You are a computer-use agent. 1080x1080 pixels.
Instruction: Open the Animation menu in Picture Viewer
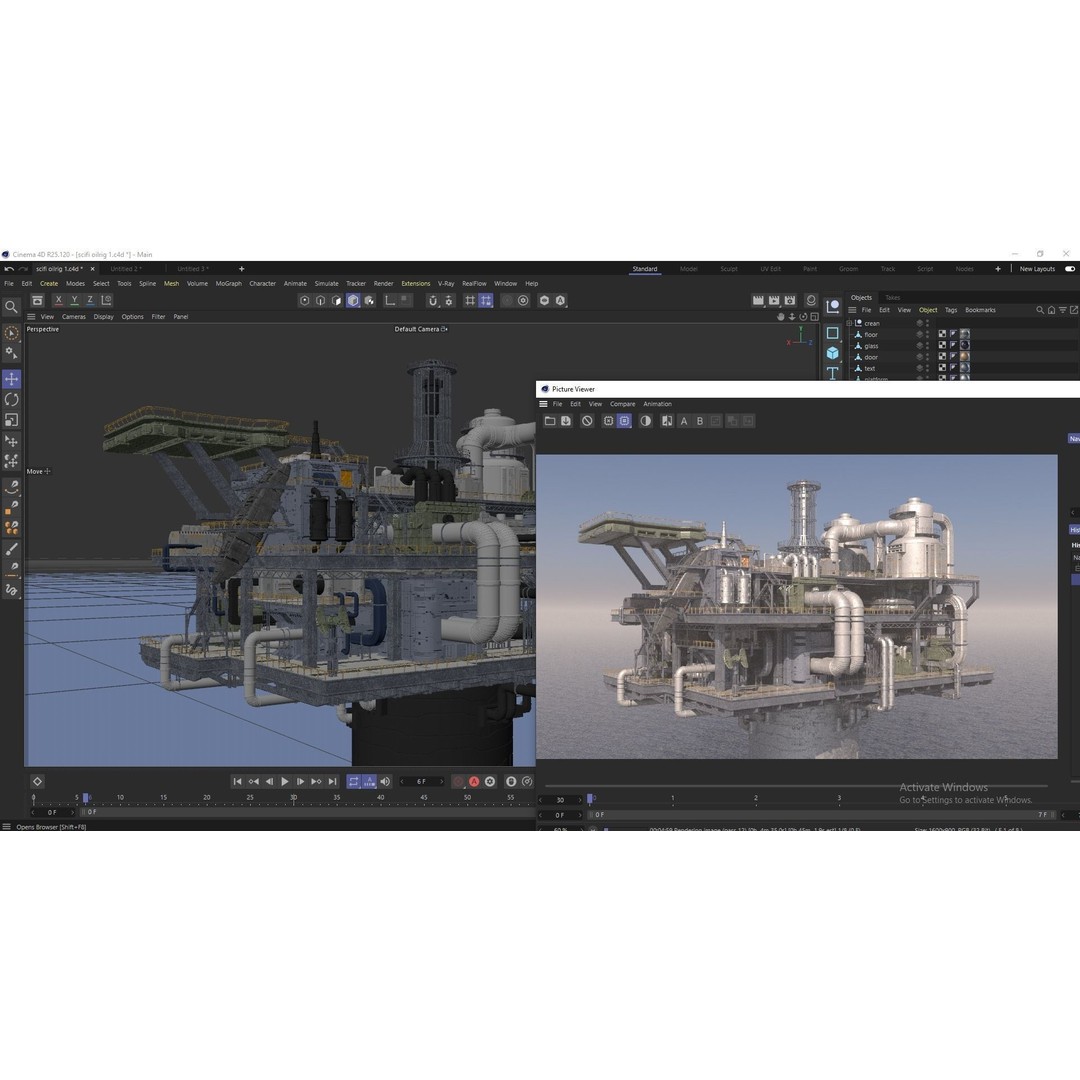pyautogui.click(x=658, y=404)
